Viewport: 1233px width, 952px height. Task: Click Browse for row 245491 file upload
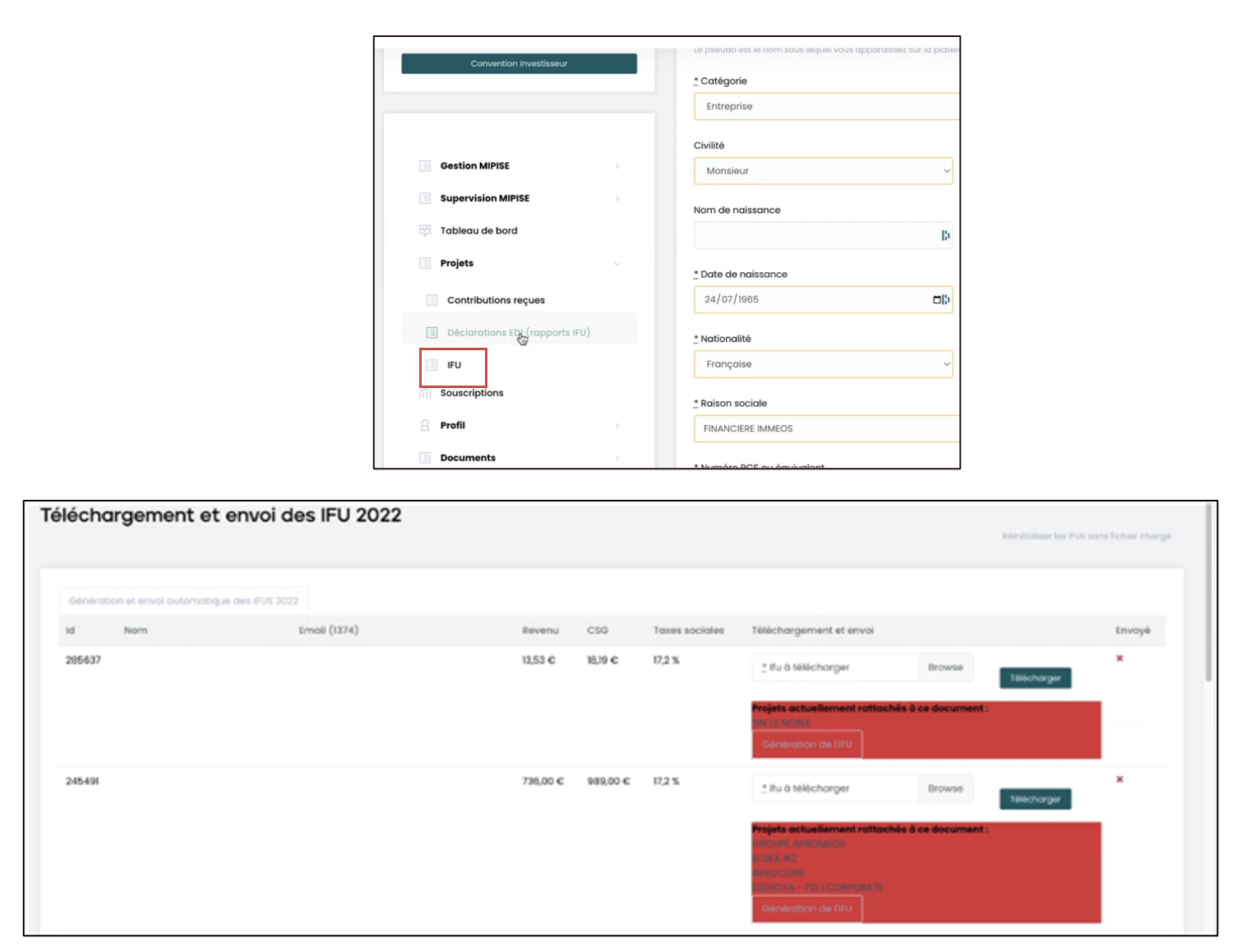pyautogui.click(x=945, y=788)
